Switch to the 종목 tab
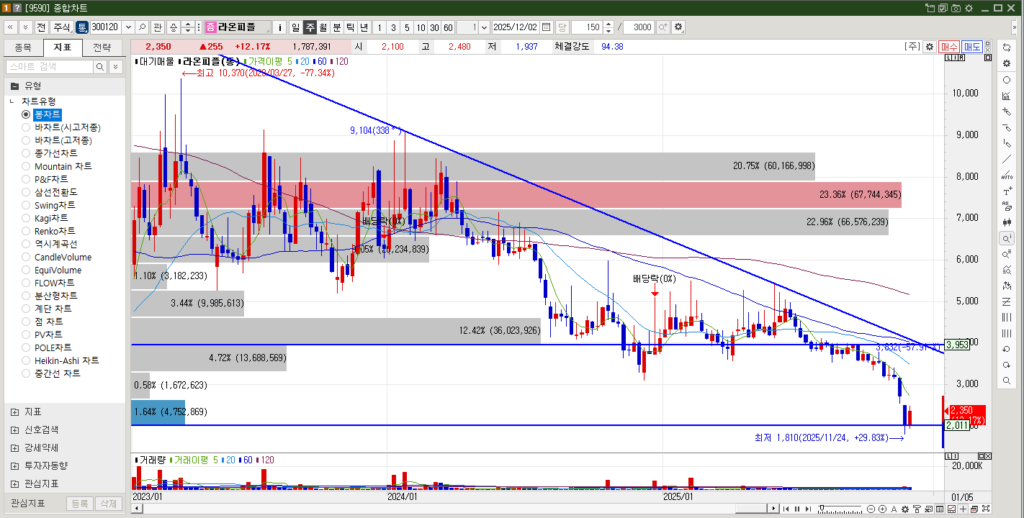The width and height of the screenshot is (1024, 518). pyautogui.click(x=23, y=47)
